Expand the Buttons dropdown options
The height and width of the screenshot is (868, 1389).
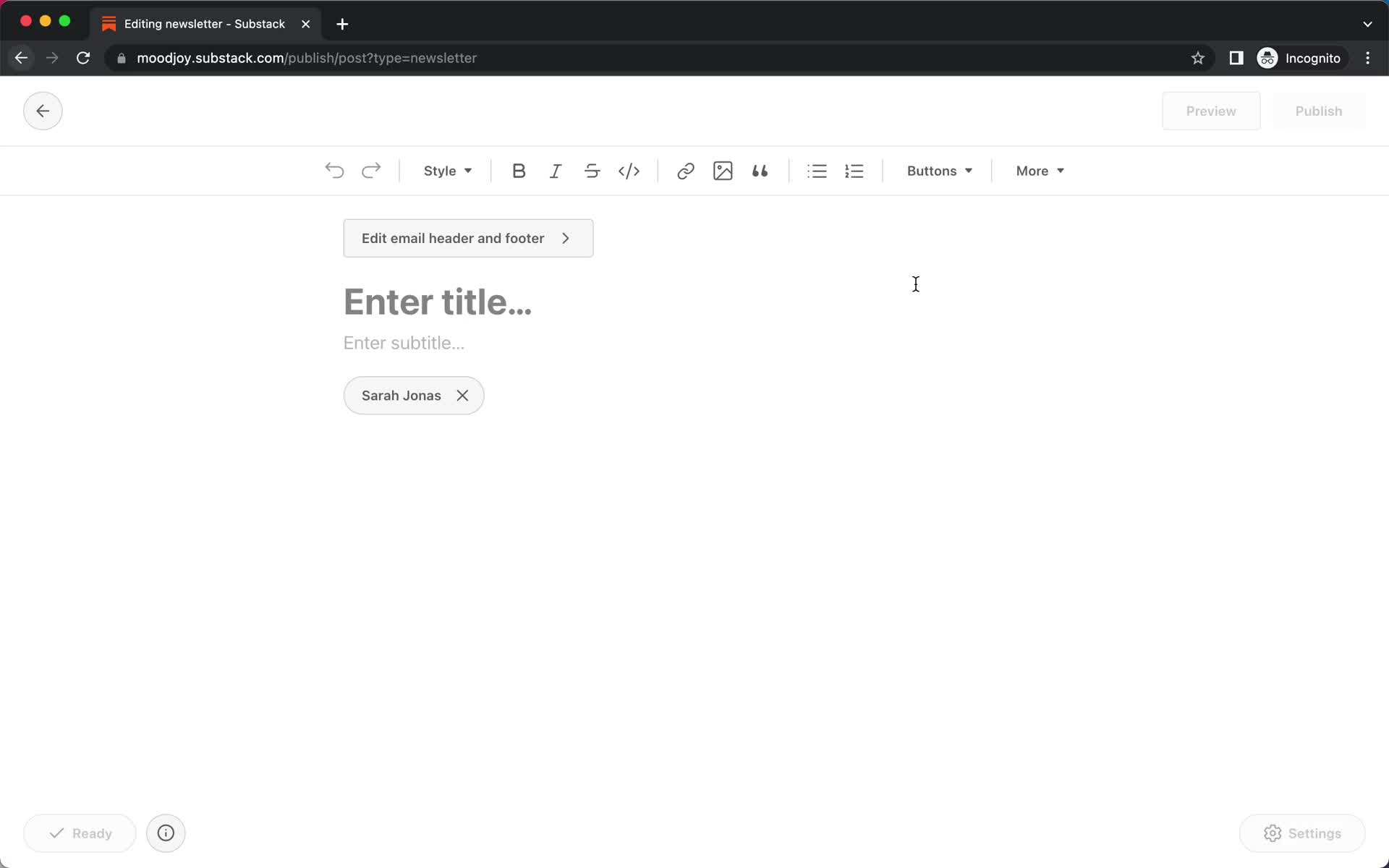pyautogui.click(x=939, y=170)
